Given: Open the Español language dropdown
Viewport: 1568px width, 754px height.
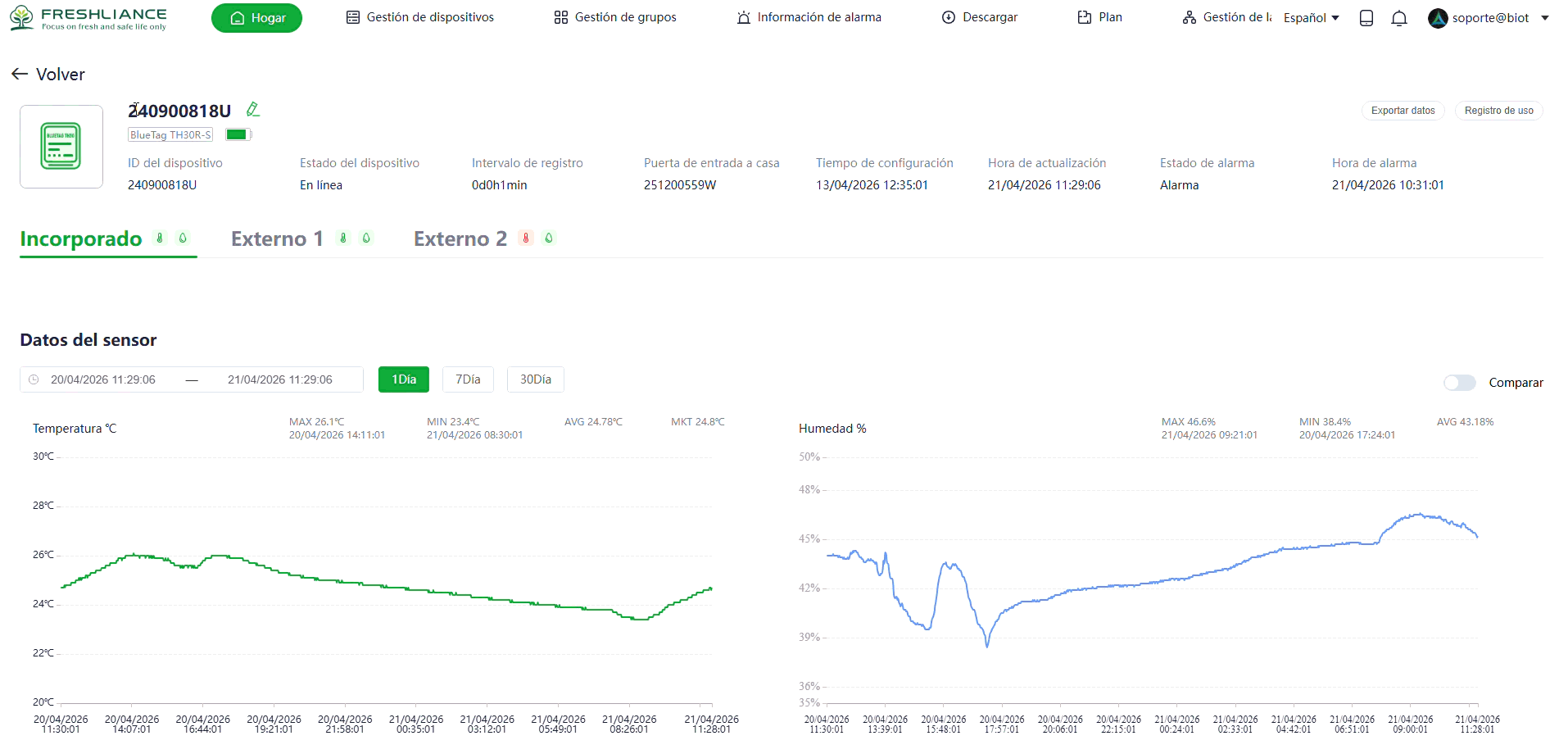Looking at the screenshot, I should coord(1311,18).
